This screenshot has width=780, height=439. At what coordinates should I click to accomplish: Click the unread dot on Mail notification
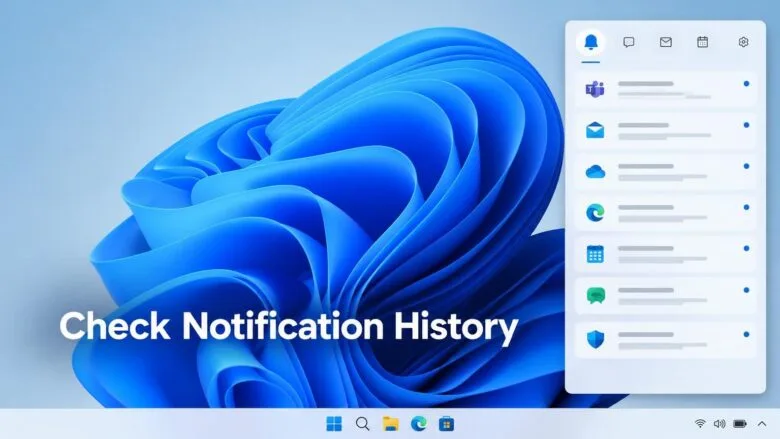coord(746,125)
